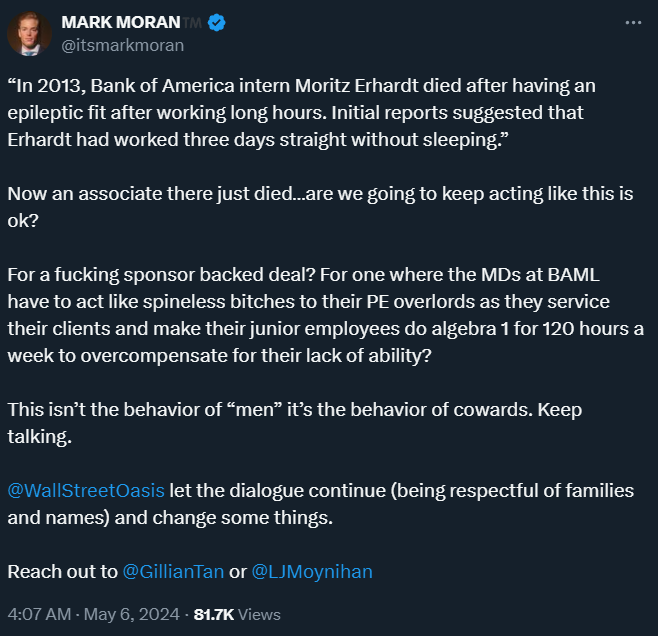Follow the @LJMoynihan mention link
The width and height of the screenshot is (658, 636).
[x=312, y=572]
